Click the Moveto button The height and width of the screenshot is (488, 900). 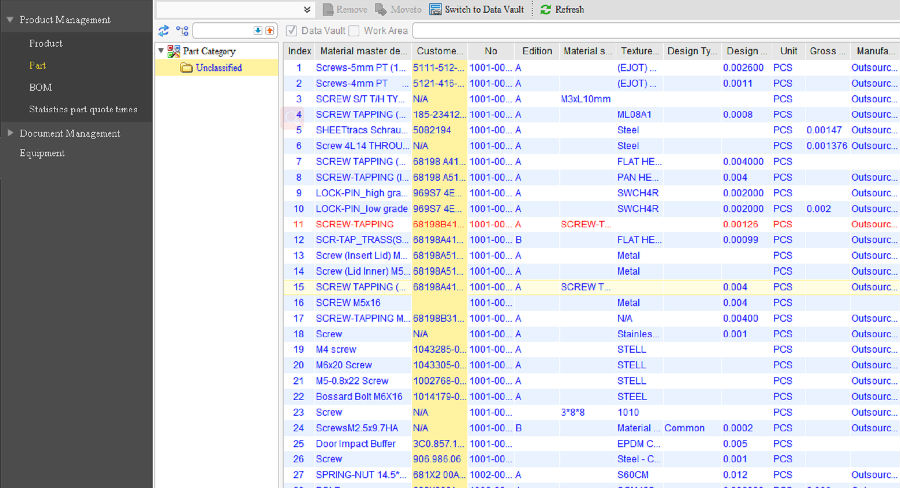tap(397, 9)
